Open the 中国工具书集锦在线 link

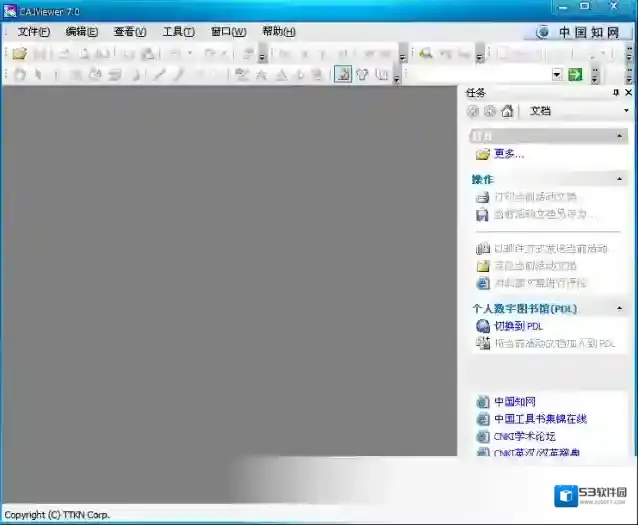[540, 419]
